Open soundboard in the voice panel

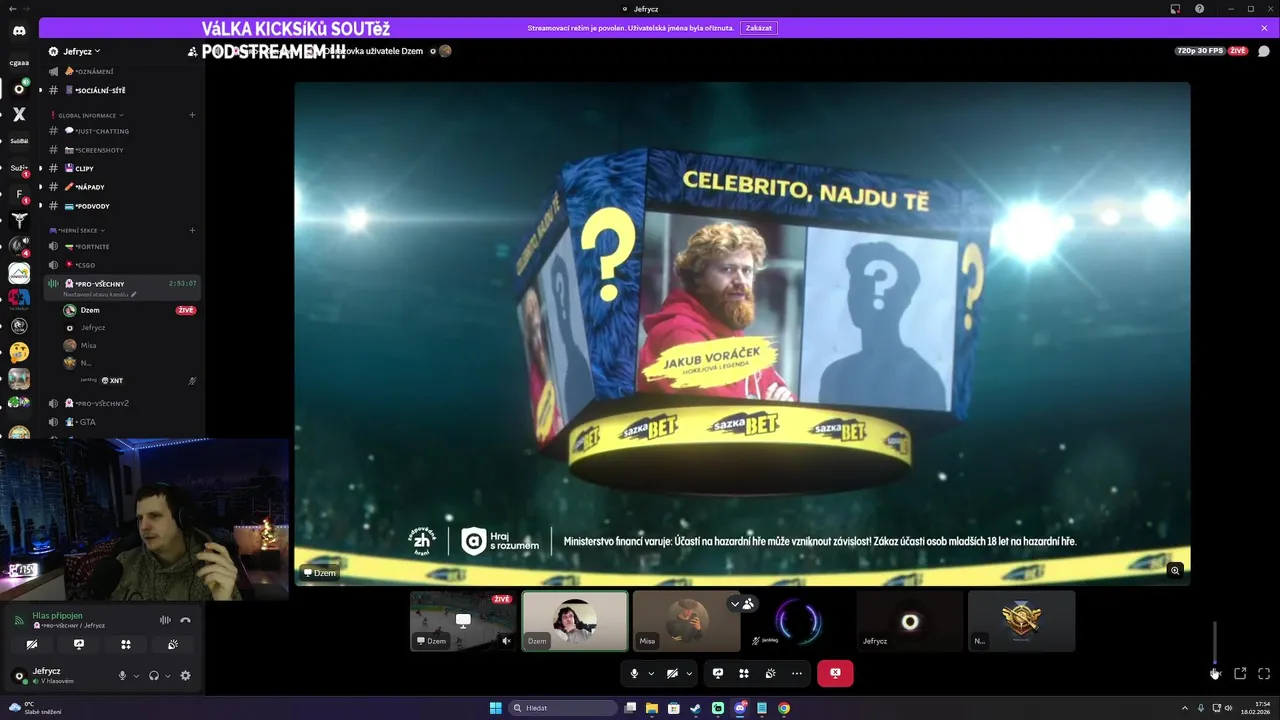click(x=173, y=645)
